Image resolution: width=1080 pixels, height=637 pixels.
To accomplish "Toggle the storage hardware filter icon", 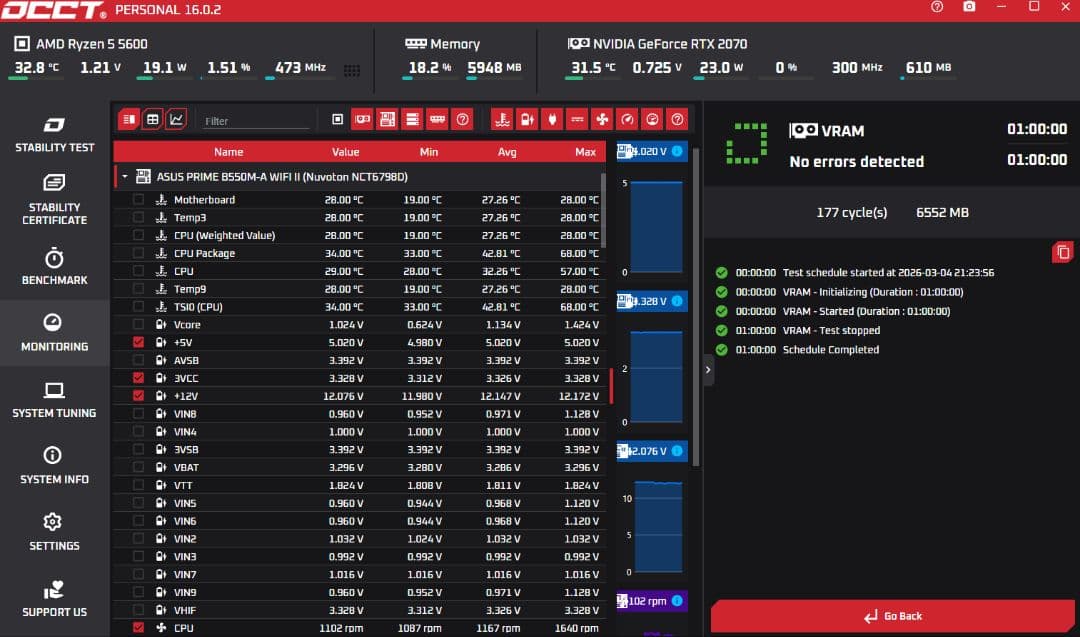I will tap(413, 120).
